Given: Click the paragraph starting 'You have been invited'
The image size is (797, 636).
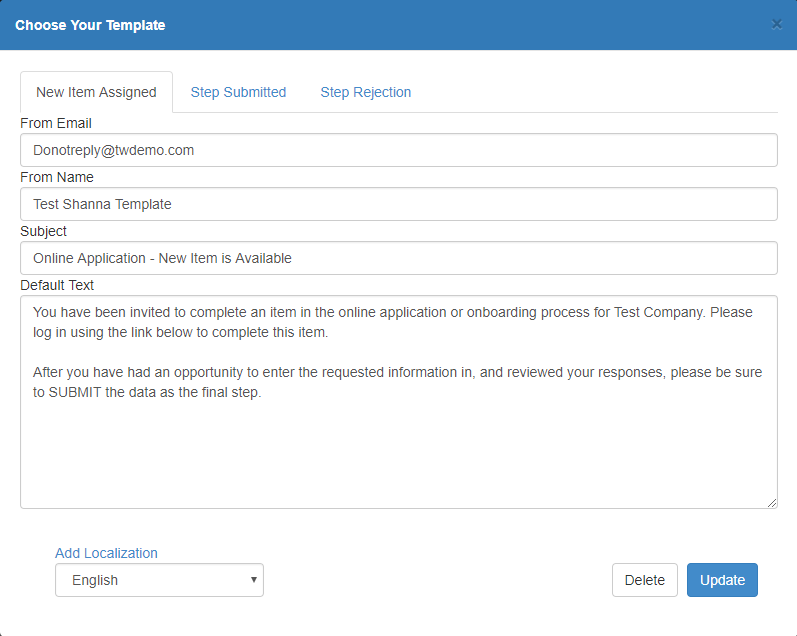Looking at the screenshot, I should pyautogui.click(x=392, y=322).
